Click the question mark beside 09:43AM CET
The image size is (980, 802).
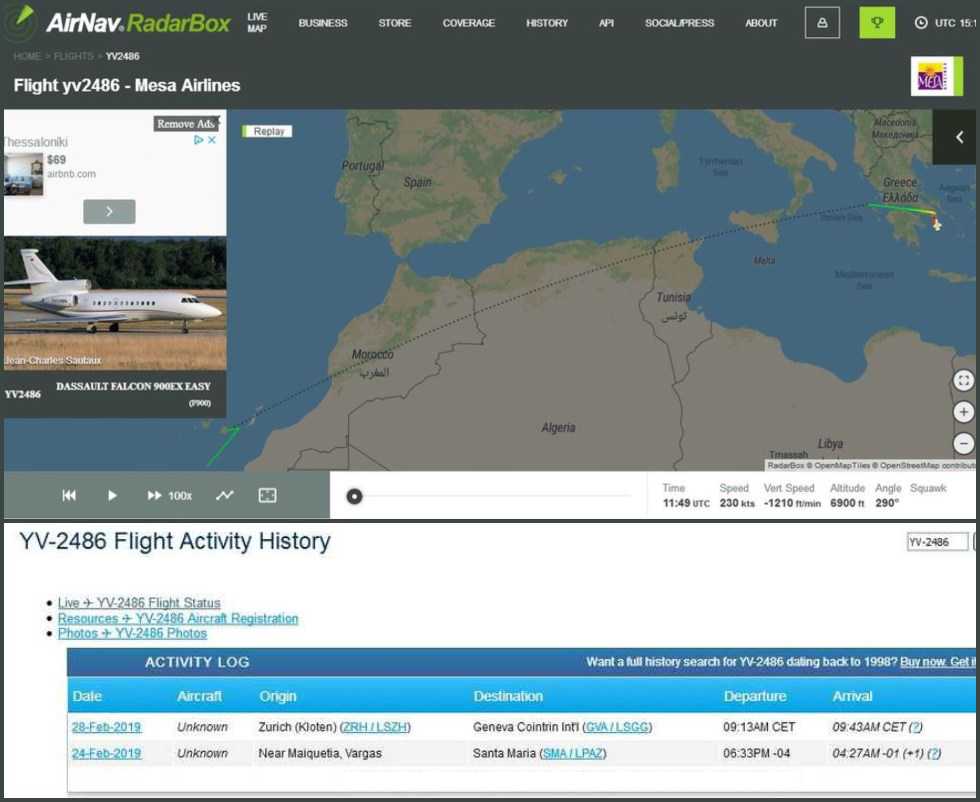tap(916, 727)
